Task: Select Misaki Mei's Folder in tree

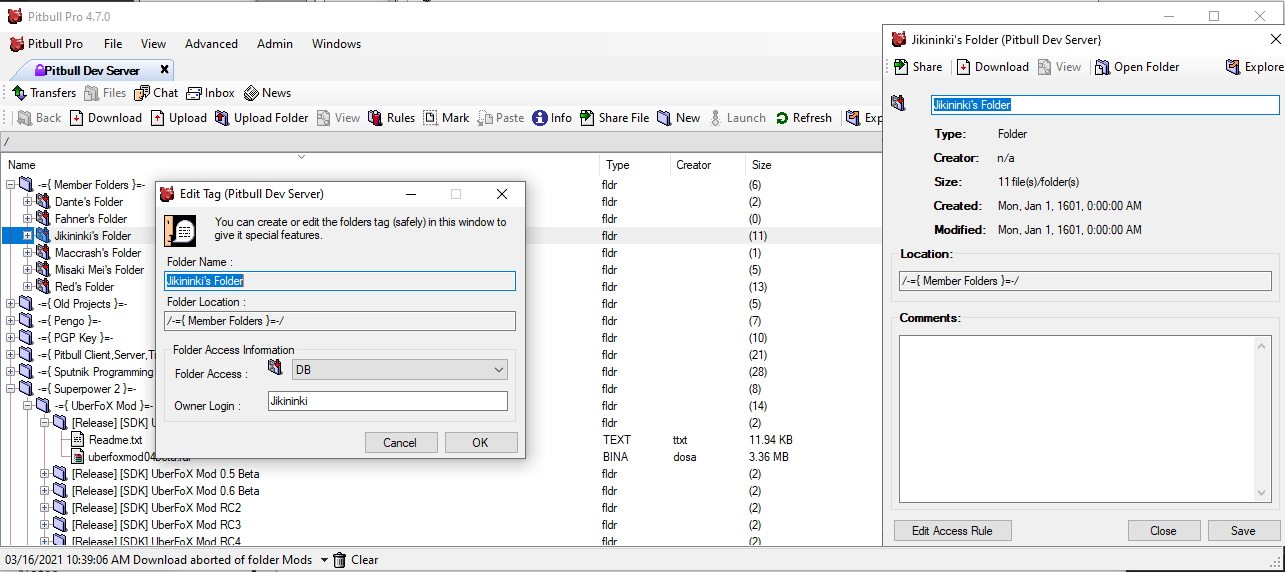Action: tap(99, 270)
